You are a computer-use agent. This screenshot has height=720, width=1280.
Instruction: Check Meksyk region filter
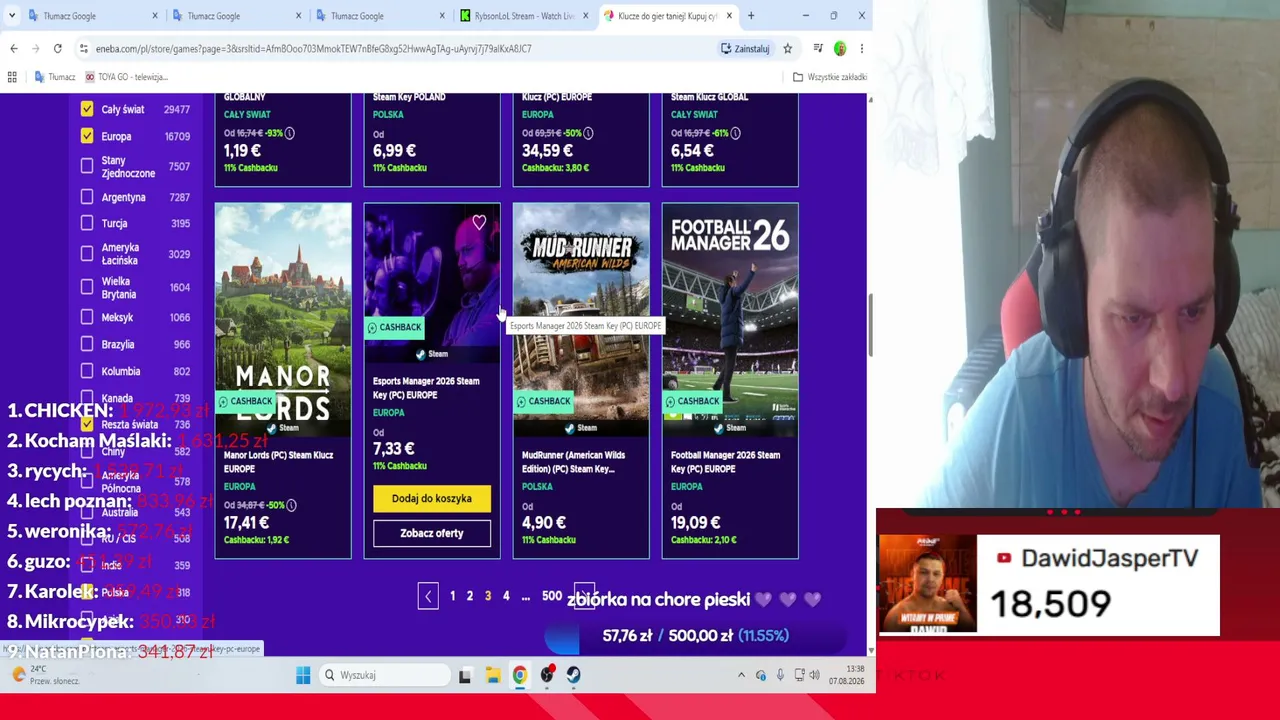point(87,317)
